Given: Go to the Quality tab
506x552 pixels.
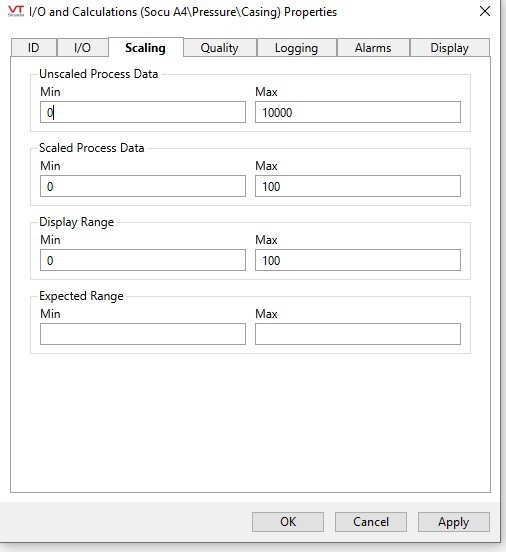Looking at the screenshot, I should point(220,48).
